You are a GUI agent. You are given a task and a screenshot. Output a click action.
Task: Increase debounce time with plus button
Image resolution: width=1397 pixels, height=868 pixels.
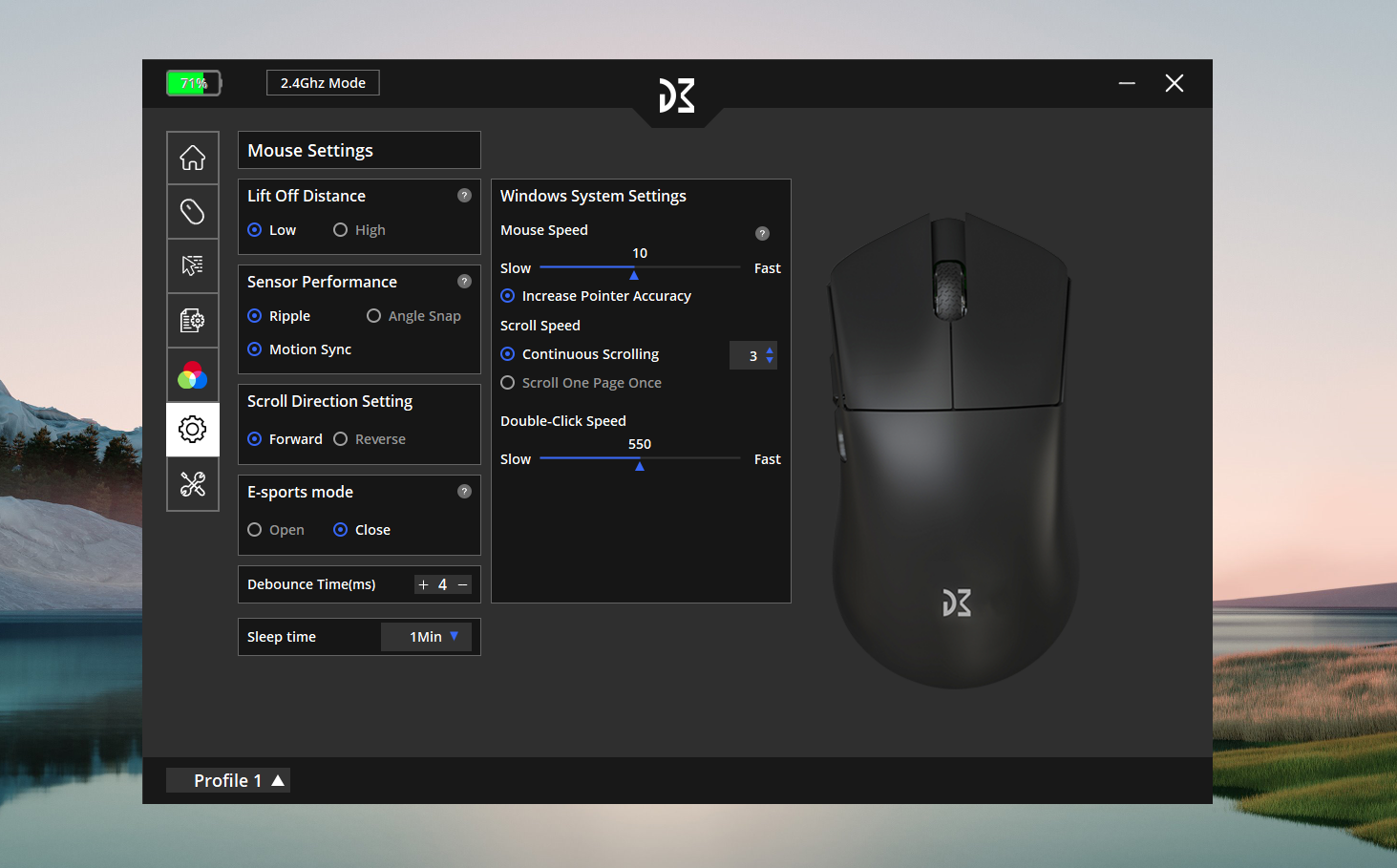pos(423,584)
